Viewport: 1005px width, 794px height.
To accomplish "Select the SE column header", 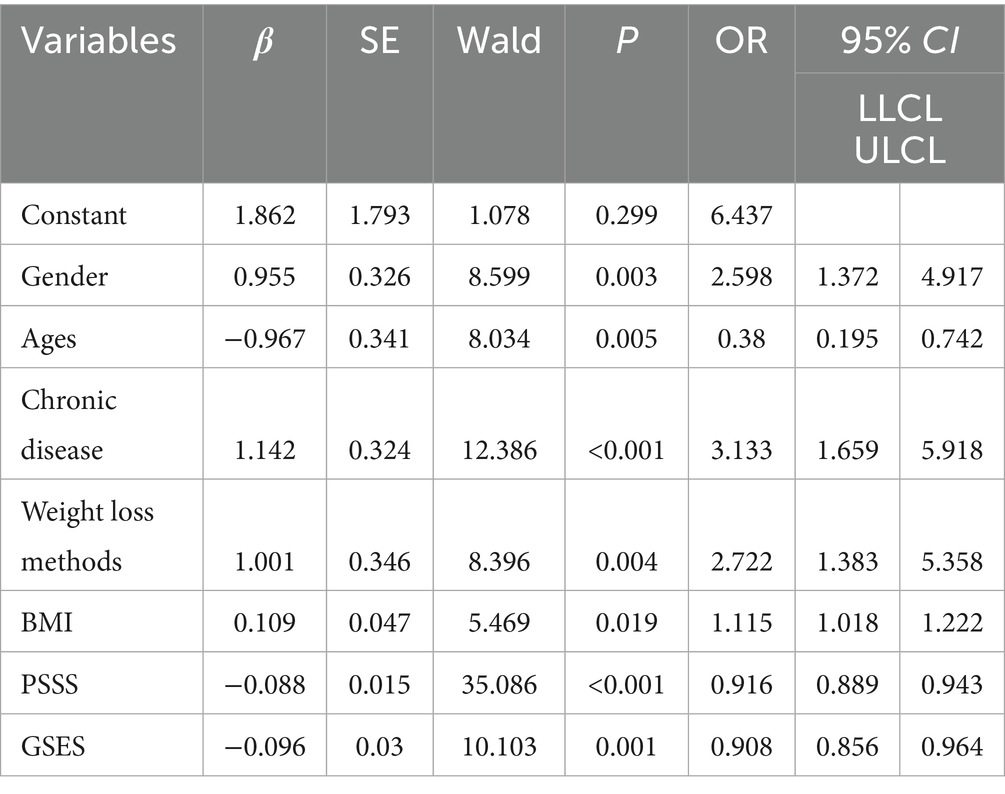I will click(x=379, y=41).
